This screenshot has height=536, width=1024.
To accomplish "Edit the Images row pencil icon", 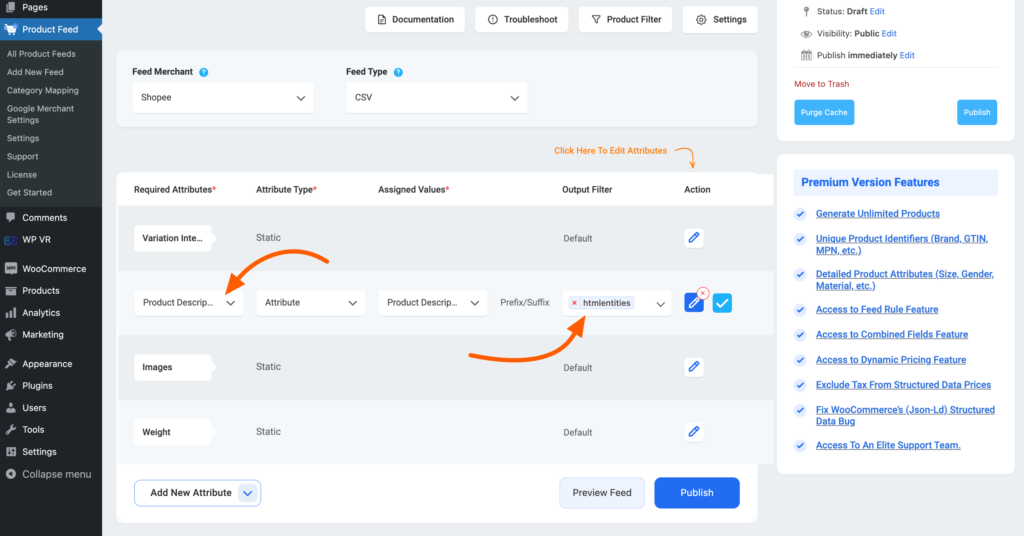I will [694, 367].
